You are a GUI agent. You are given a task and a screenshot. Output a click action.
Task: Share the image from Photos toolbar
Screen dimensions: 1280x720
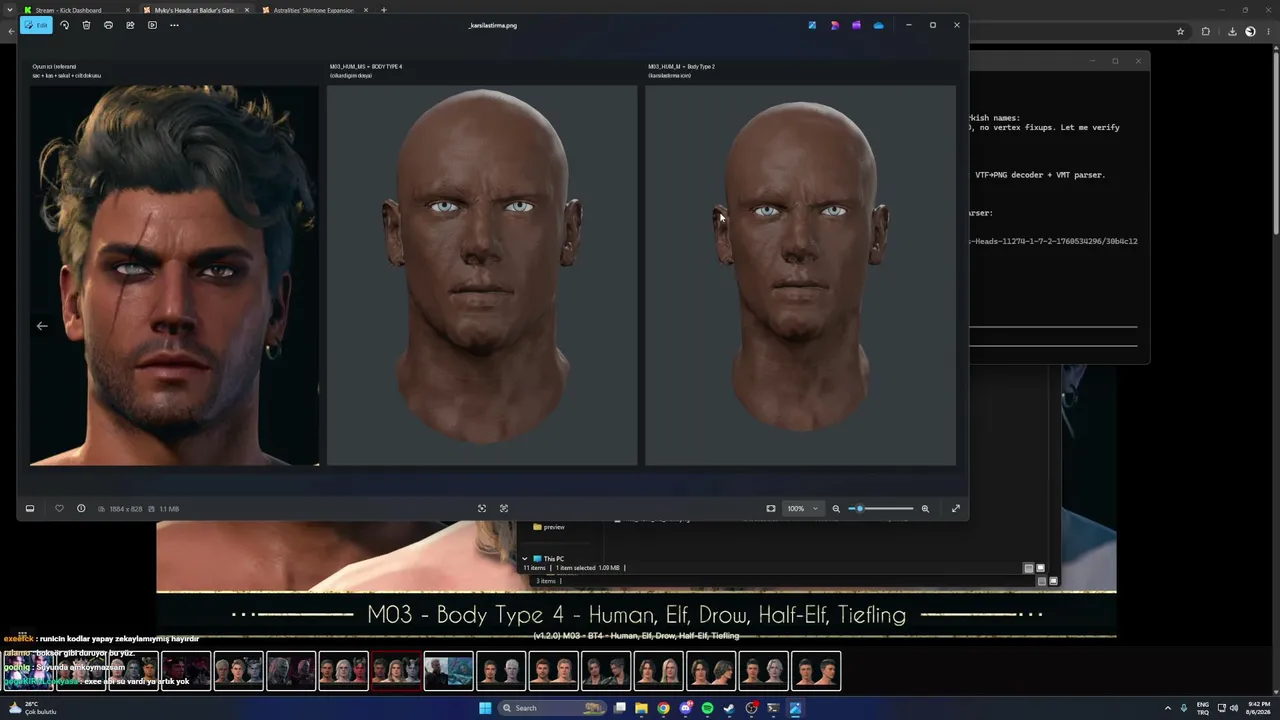click(130, 25)
